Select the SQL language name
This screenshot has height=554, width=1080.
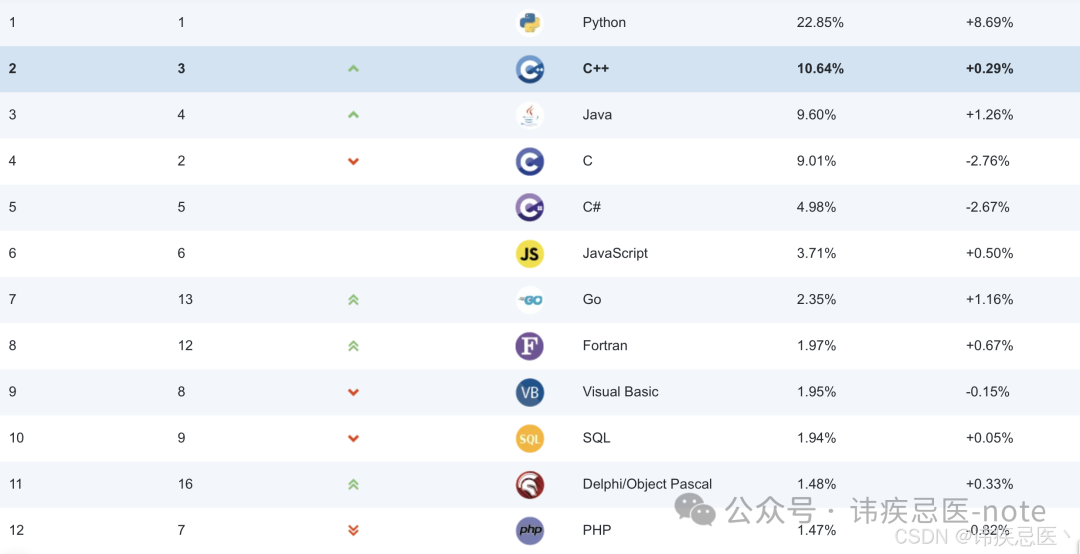click(x=596, y=438)
